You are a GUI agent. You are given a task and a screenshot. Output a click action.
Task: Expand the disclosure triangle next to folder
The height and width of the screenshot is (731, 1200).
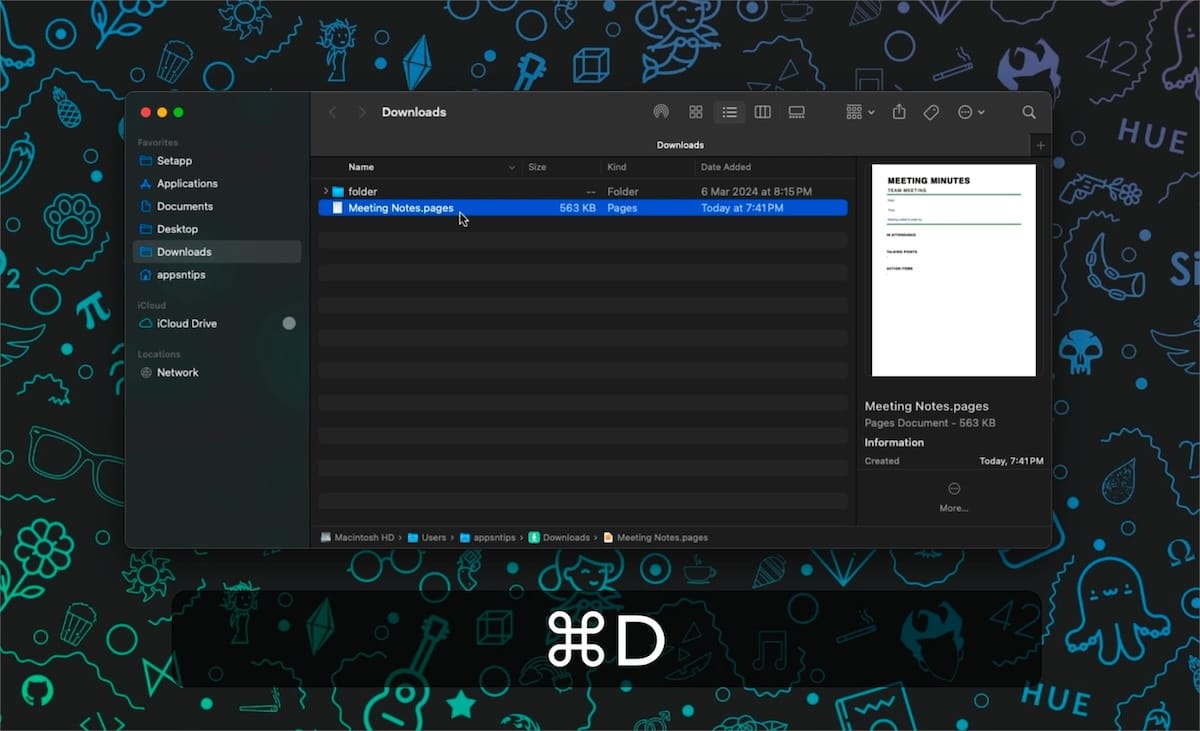point(325,191)
